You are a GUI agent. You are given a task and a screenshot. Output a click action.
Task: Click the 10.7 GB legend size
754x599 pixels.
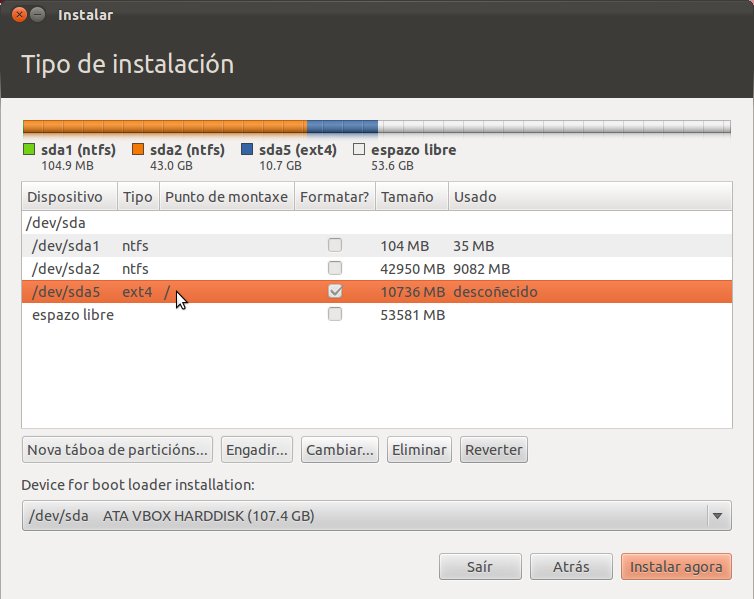[x=280, y=166]
